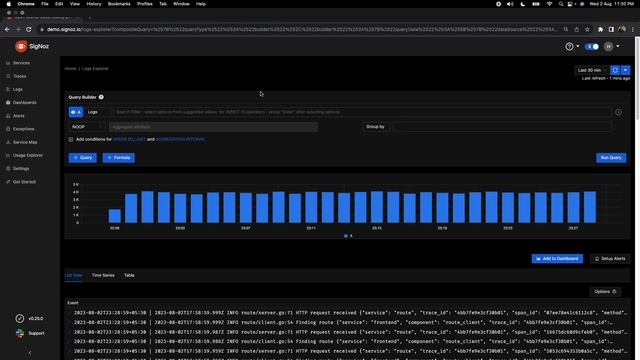Switch to the List View tab

coord(73,276)
